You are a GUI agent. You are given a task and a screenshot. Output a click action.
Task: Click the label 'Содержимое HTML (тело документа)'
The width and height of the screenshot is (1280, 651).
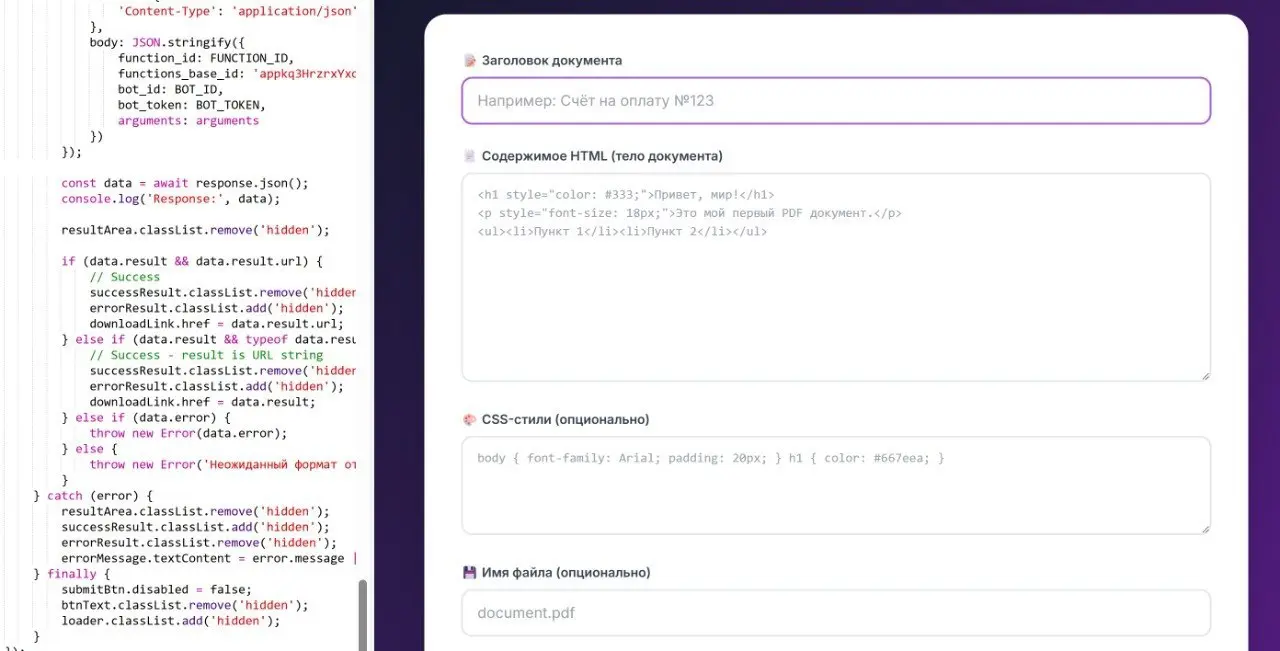602,156
